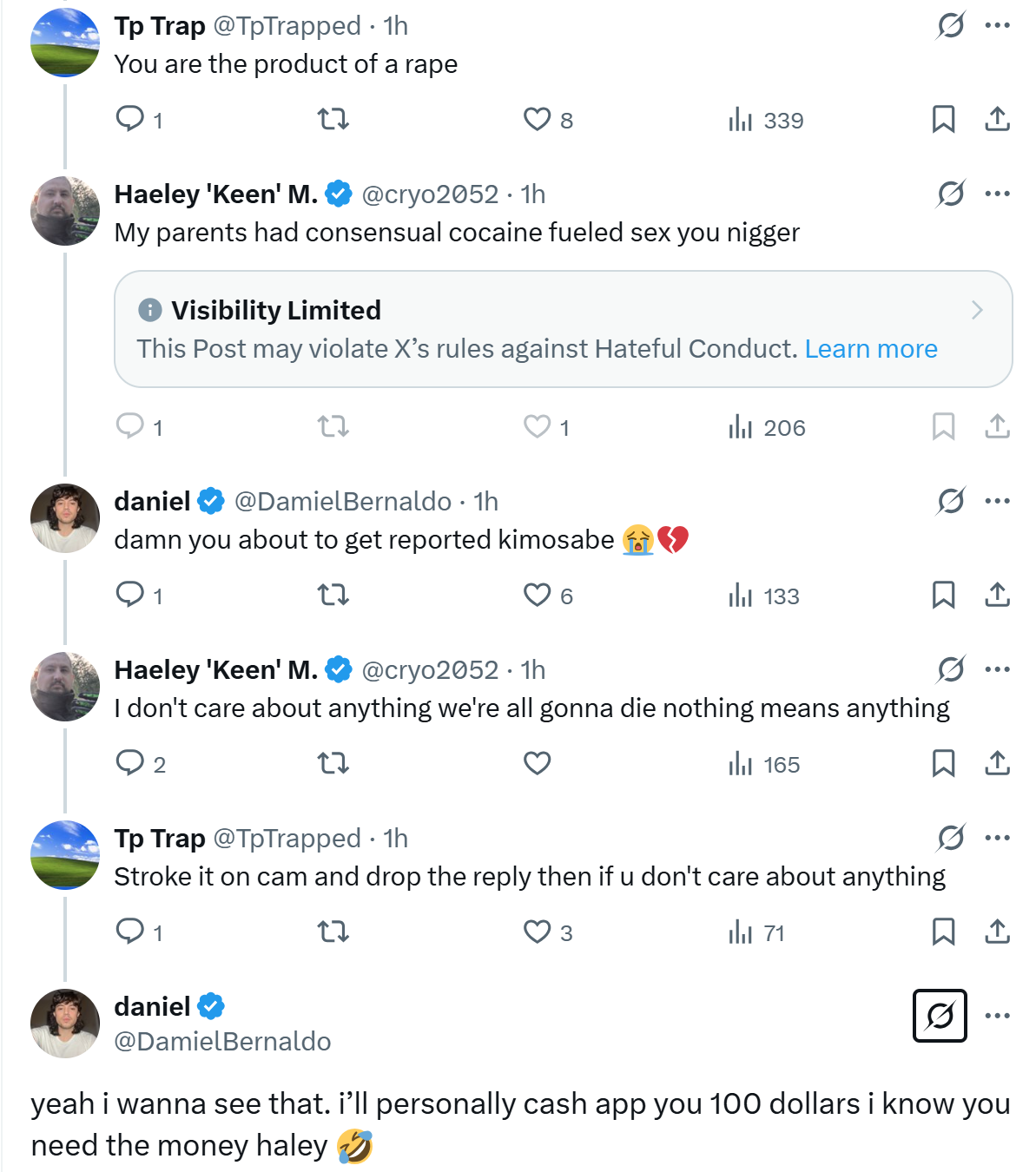Like the post with 8 likes

[x=538, y=119]
